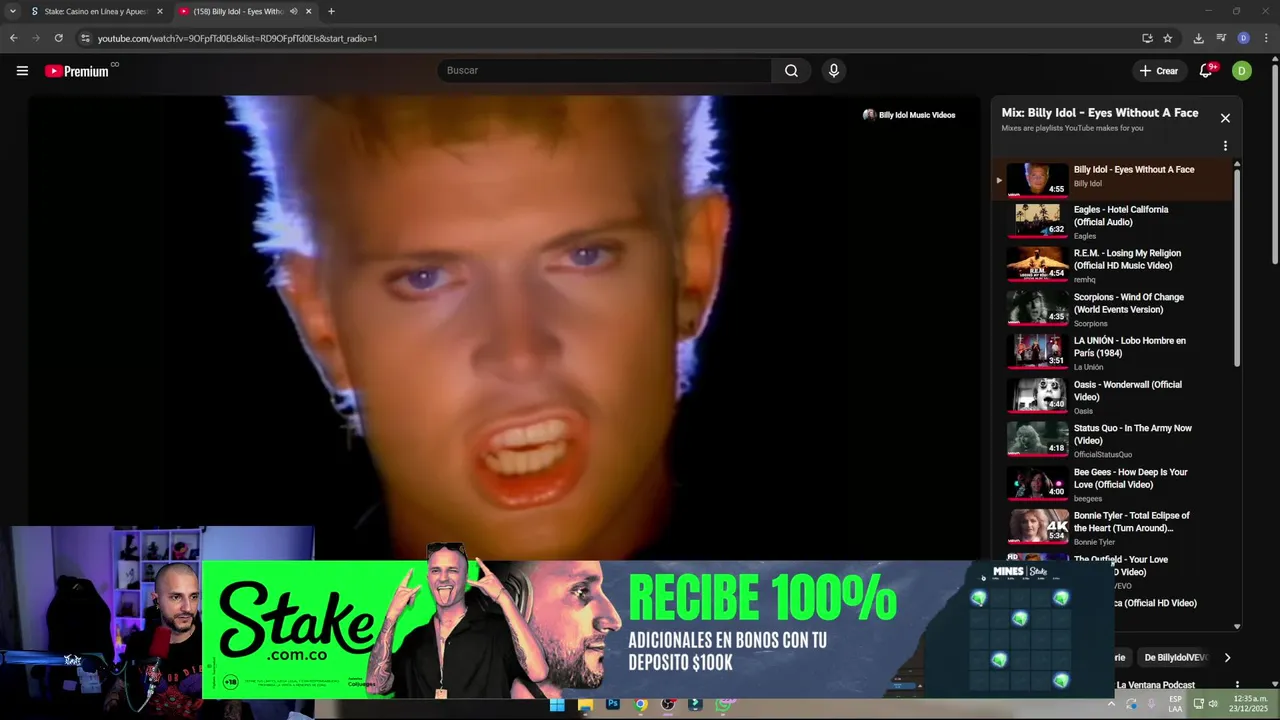Install app icon in address bar
This screenshot has height=720, width=1280.
tap(1147, 38)
